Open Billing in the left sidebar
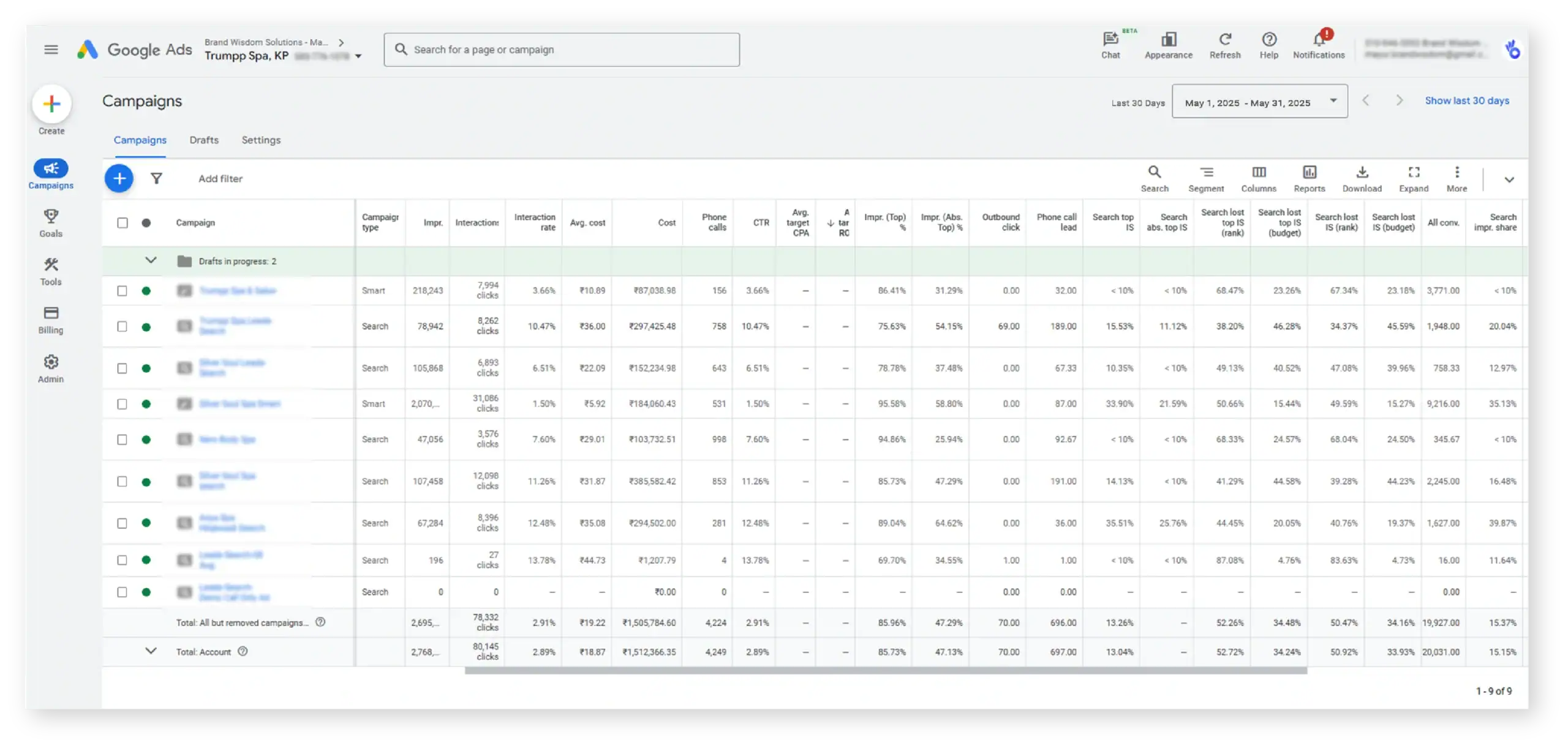This screenshot has height=748, width=1568. click(x=51, y=320)
